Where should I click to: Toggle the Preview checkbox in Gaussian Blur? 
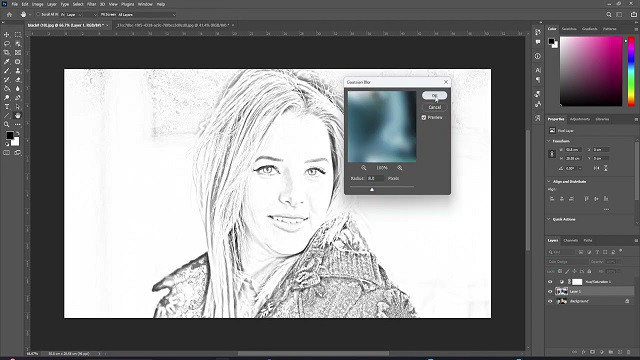[x=424, y=118]
